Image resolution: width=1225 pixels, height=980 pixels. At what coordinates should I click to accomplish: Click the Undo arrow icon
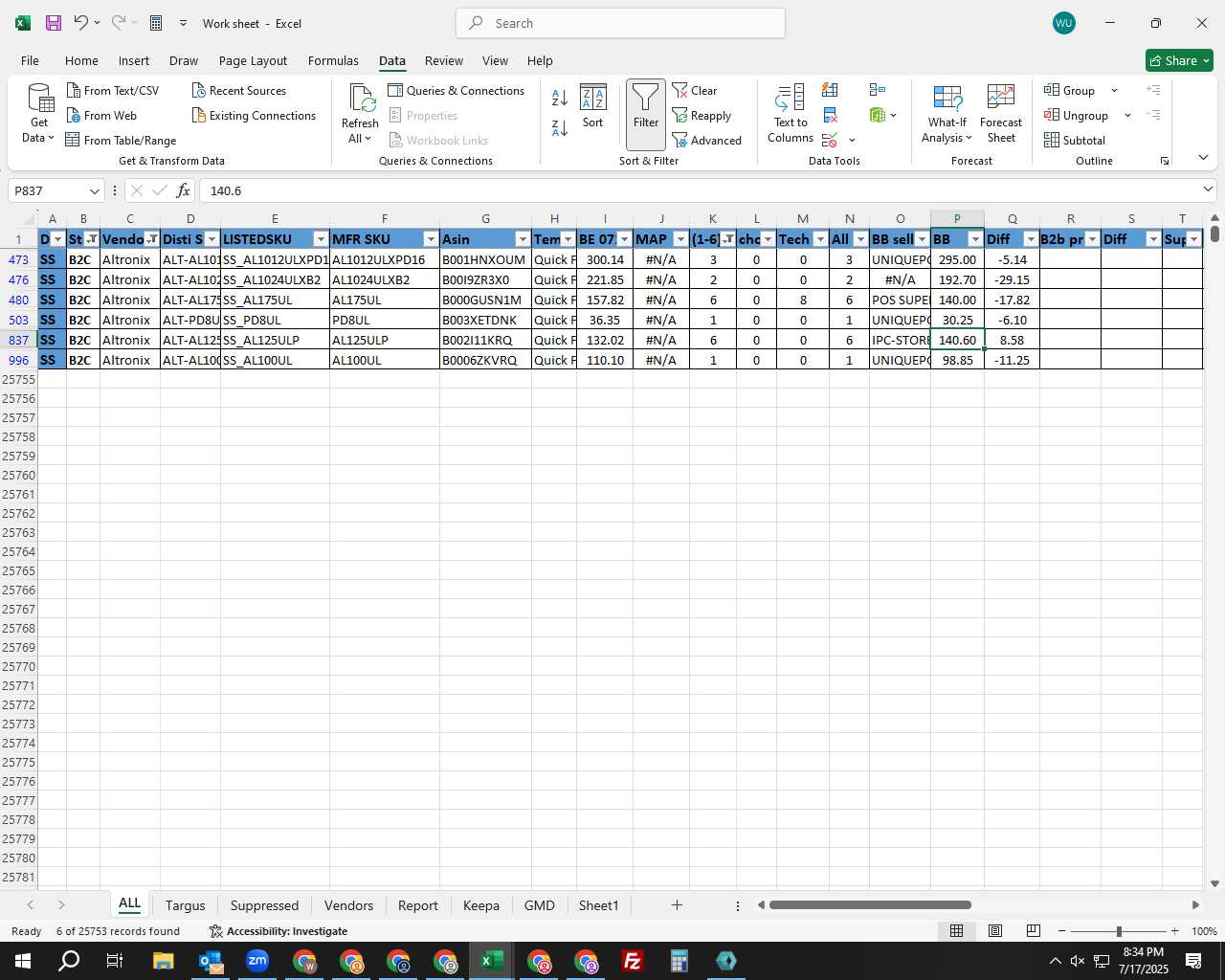(80, 23)
